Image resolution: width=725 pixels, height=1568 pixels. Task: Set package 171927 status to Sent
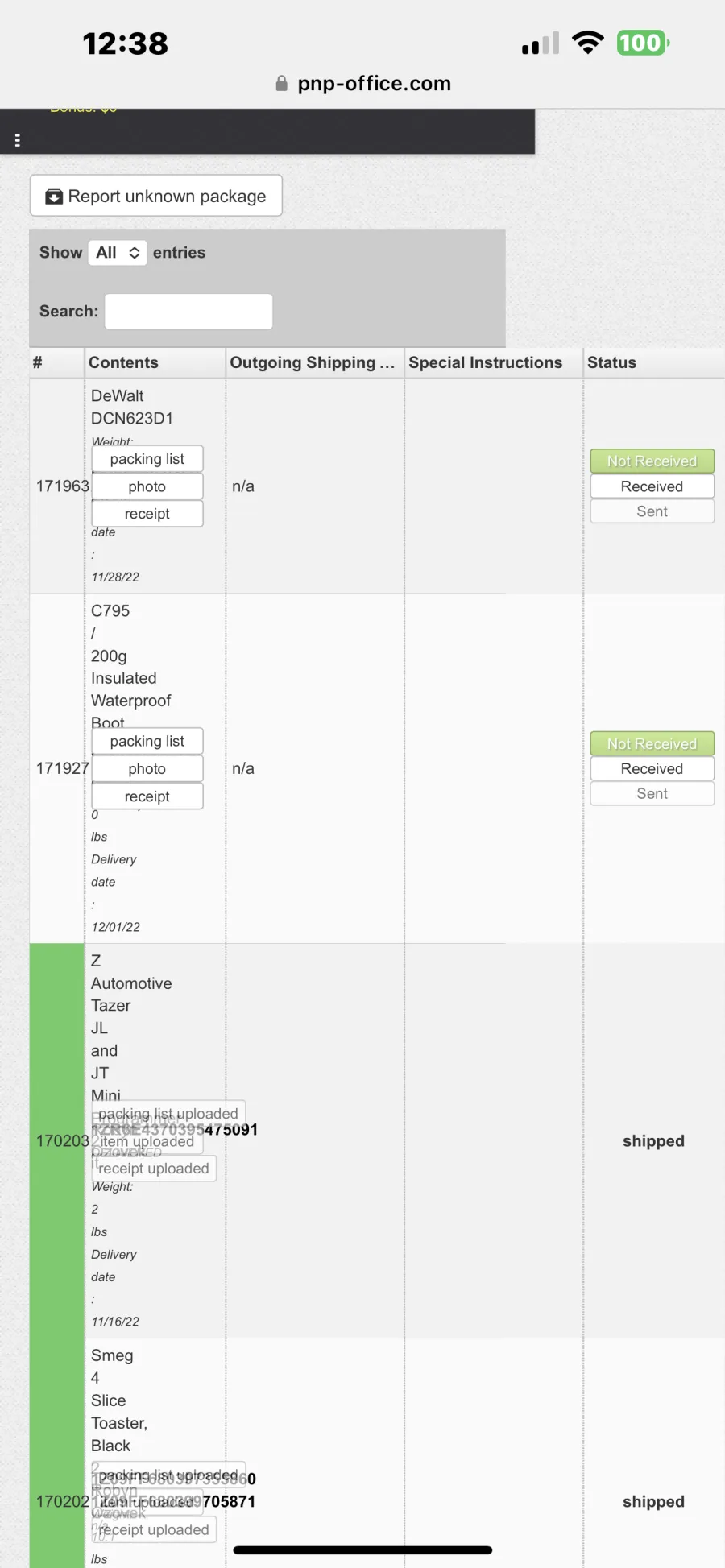652,794
